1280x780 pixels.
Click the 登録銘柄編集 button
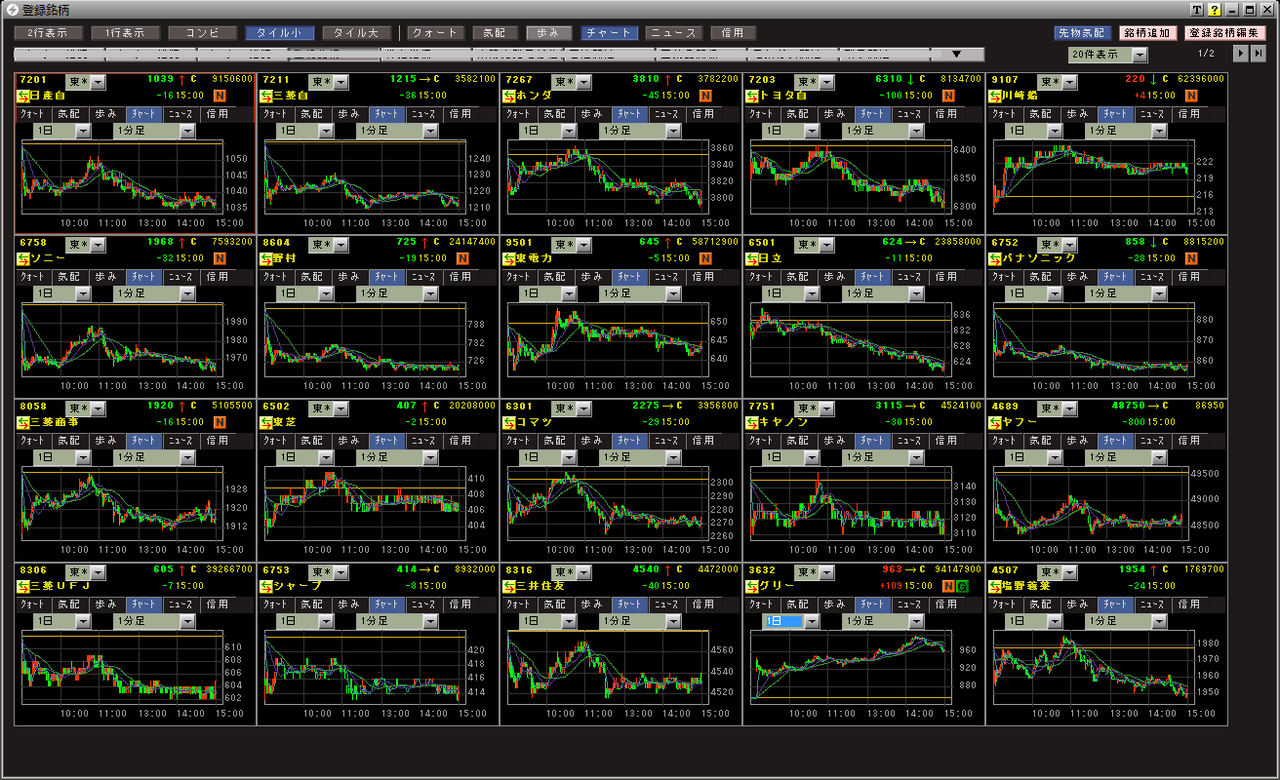1224,33
